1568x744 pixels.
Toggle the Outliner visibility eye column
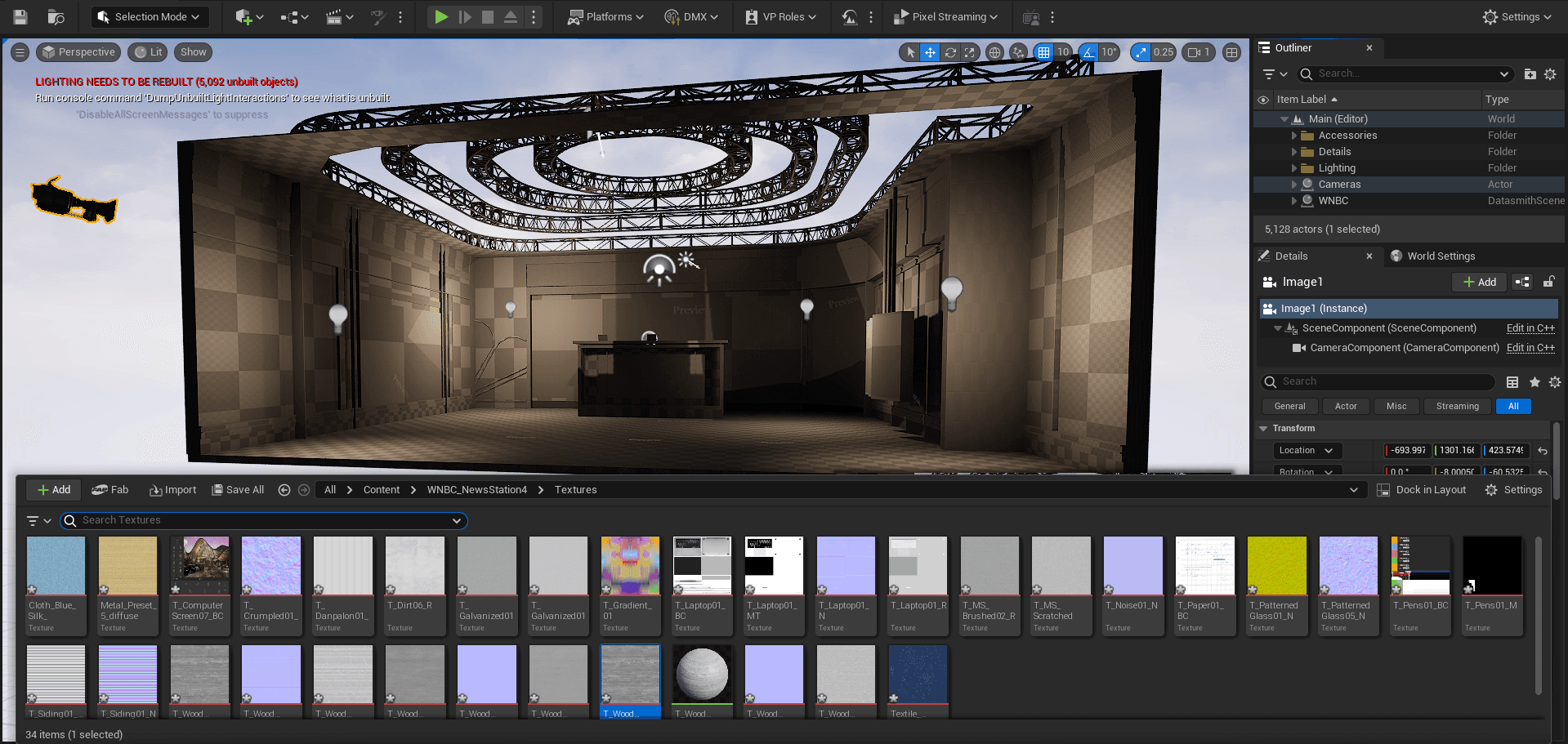[1263, 100]
